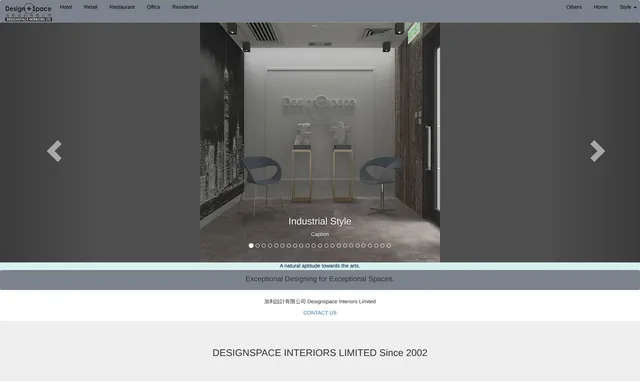Click 'Exceptional Designing for Exceptional Spaces.' banner

coord(320,279)
